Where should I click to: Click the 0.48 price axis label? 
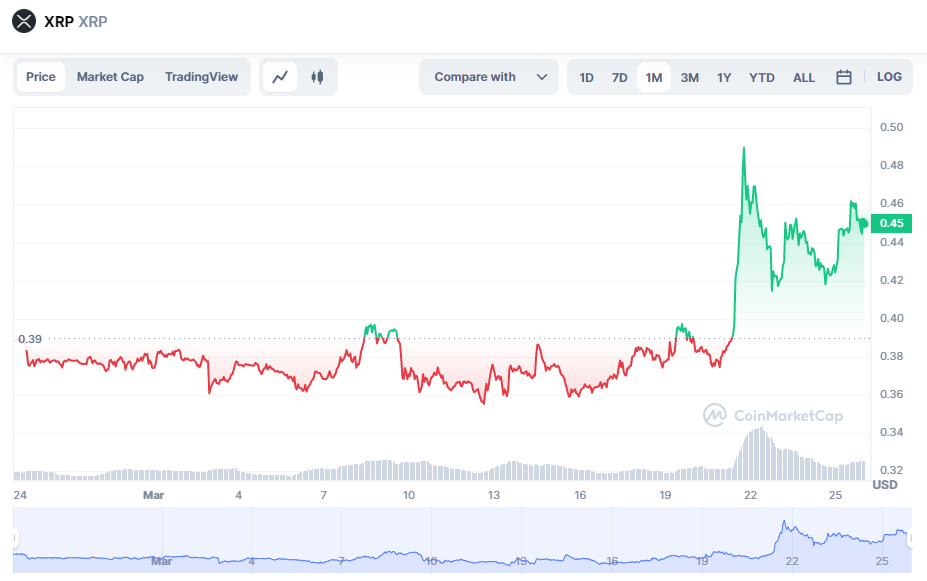(x=892, y=165)
